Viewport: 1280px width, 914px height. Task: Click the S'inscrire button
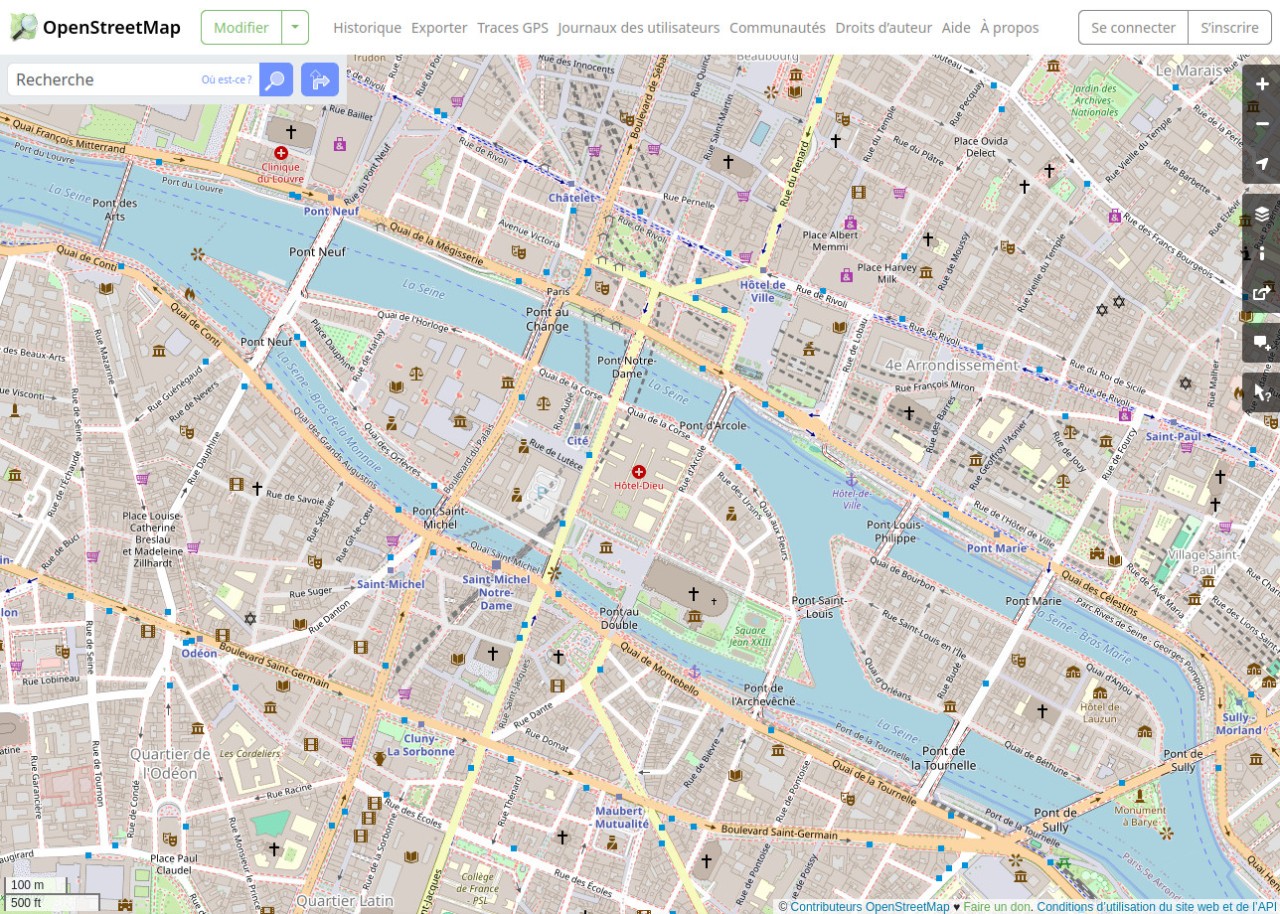pos(1229,27)
